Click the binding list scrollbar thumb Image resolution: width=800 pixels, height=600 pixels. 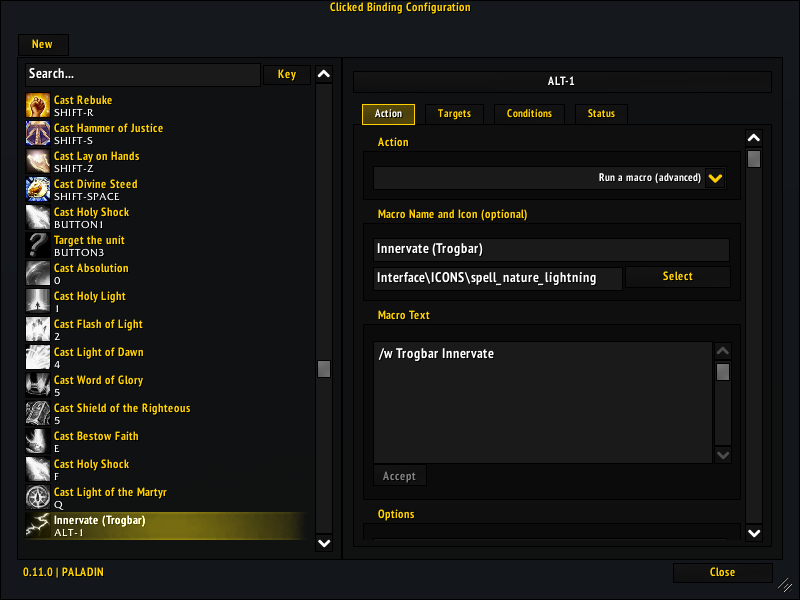tap(323, 369)
